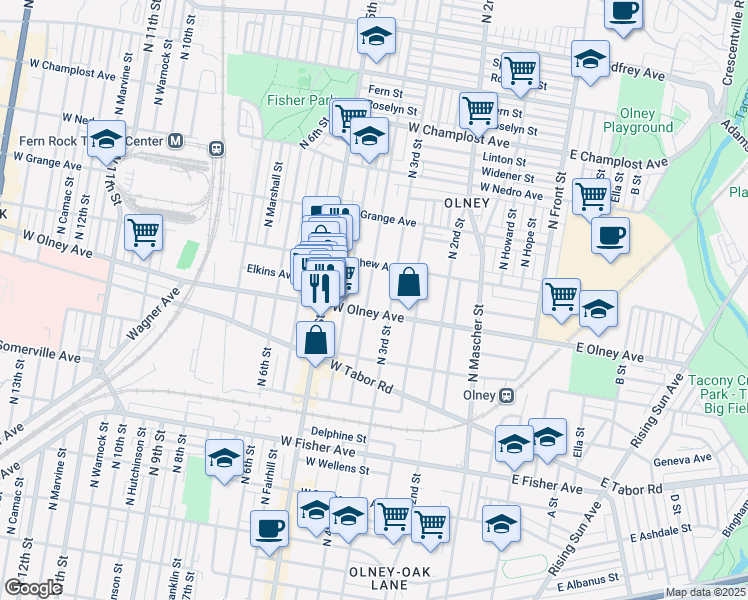Screen dimensions: 748x600
Task: Select the shopping bag marker near N 3rd St
Action: pyautogui.click(x=408, y=283)
